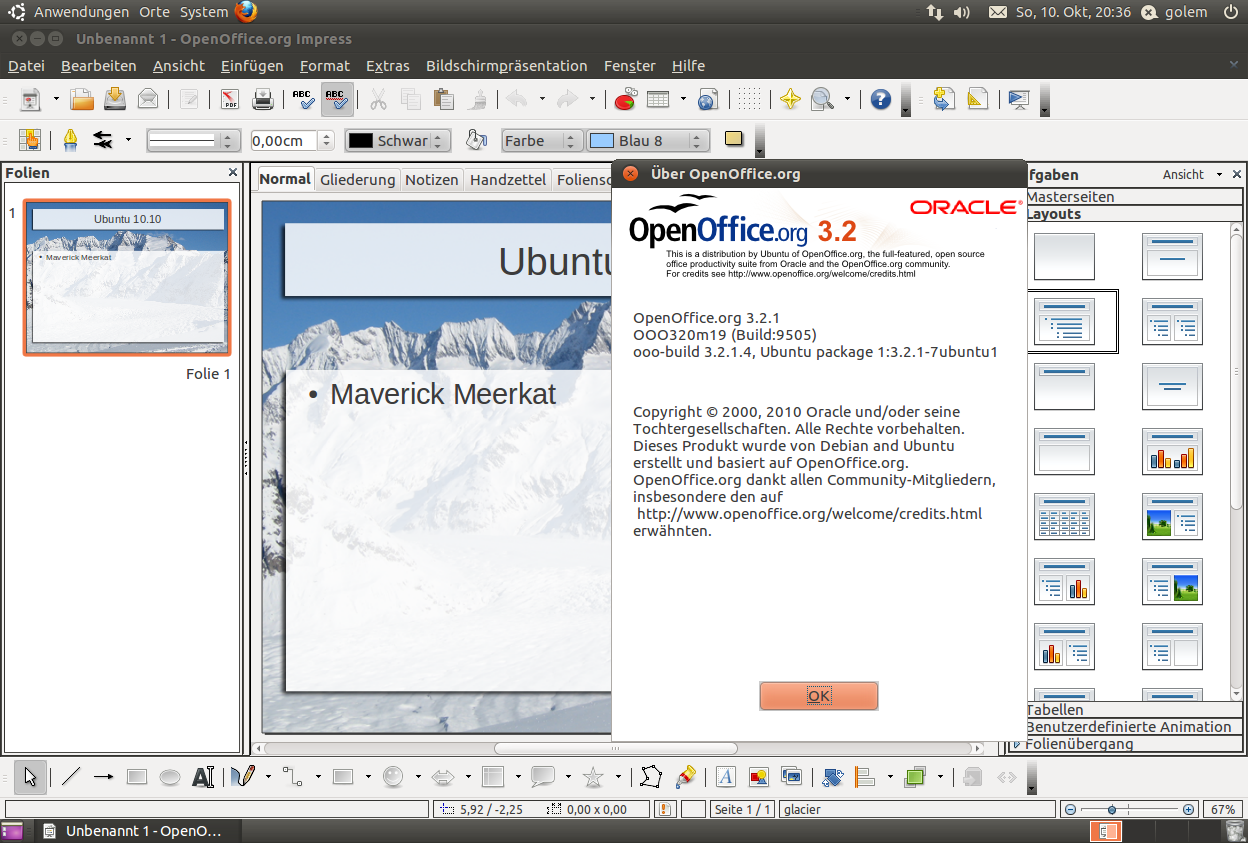Click the 67% zoom value
Viewport: 1248px width, 843px height.
(1222, 809)
